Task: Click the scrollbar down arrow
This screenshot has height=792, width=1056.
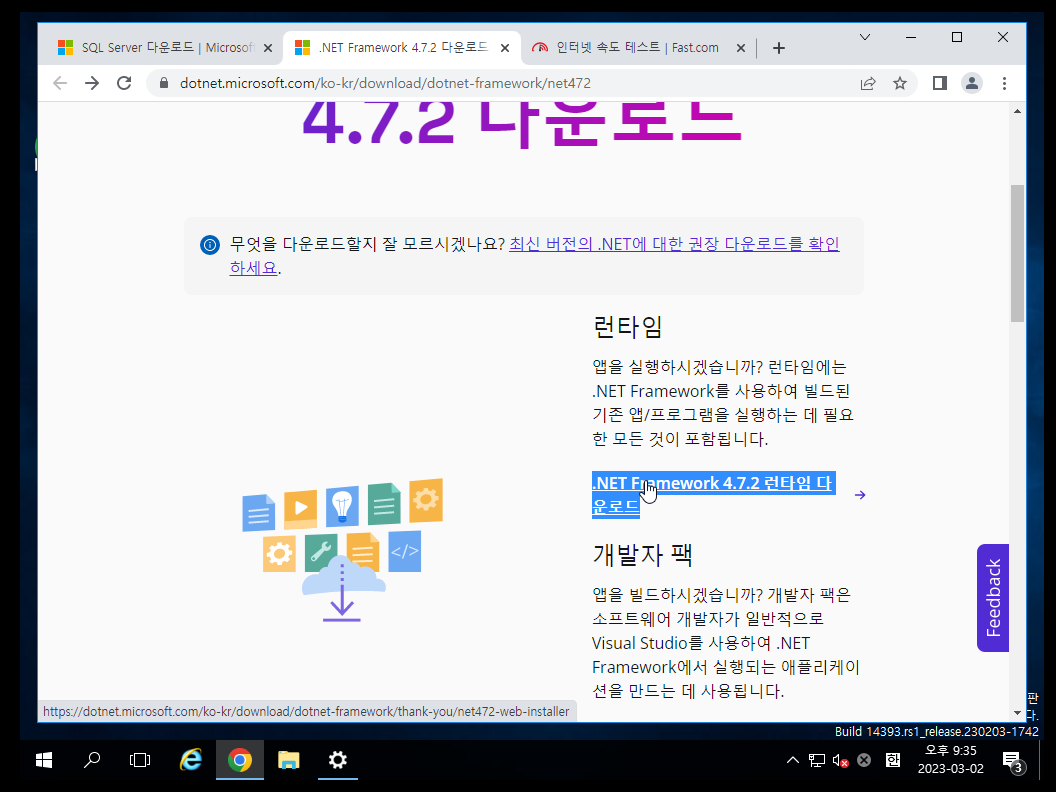Action: click(1017, 713)
